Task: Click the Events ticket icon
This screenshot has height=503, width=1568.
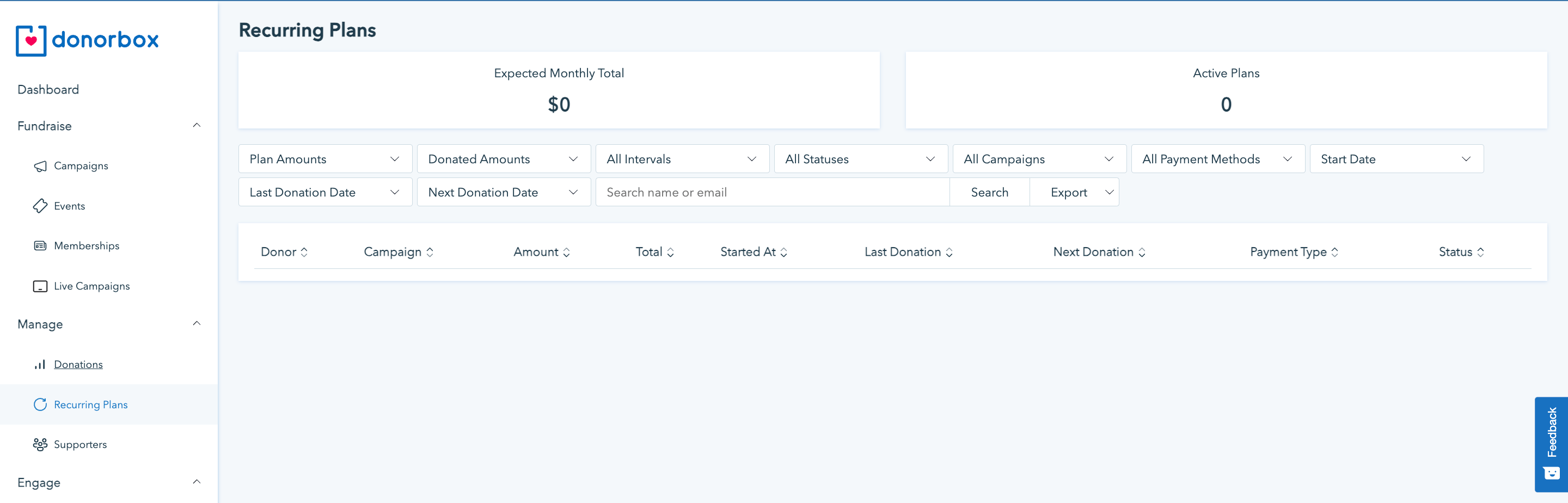Action: point(40,206)
